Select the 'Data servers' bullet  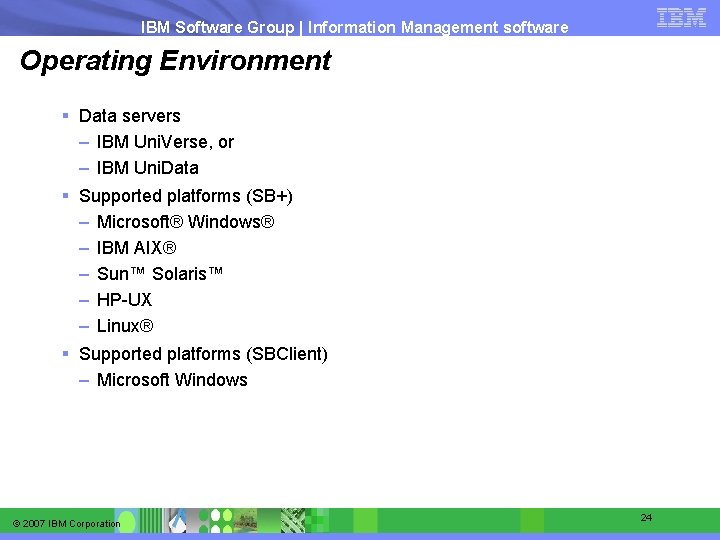click(129, 116)
